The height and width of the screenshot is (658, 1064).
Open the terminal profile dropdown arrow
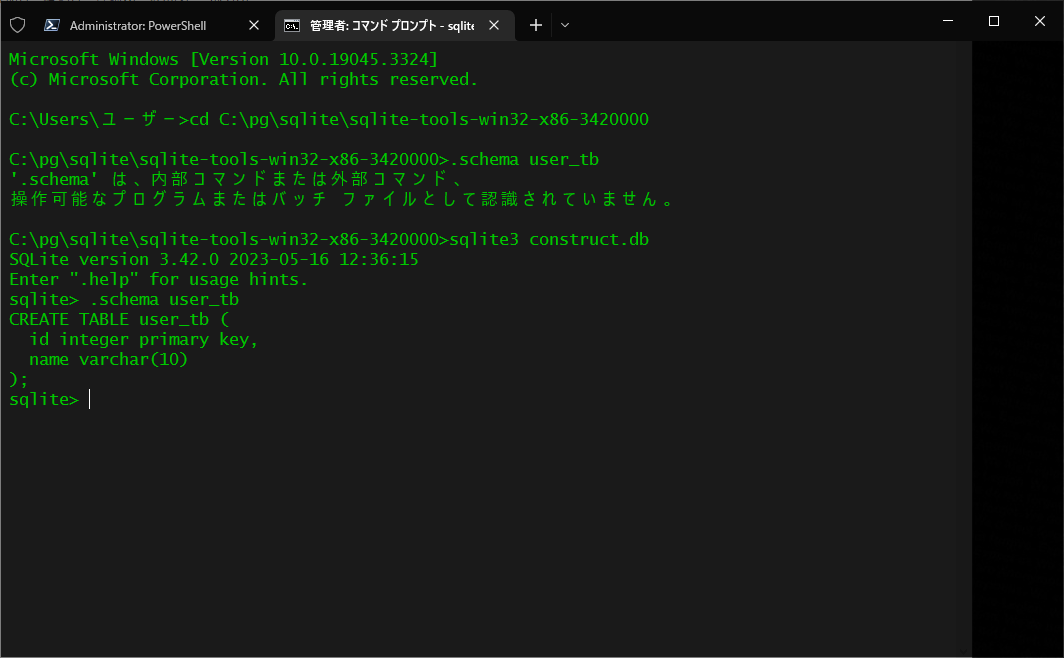click(565, 24)
